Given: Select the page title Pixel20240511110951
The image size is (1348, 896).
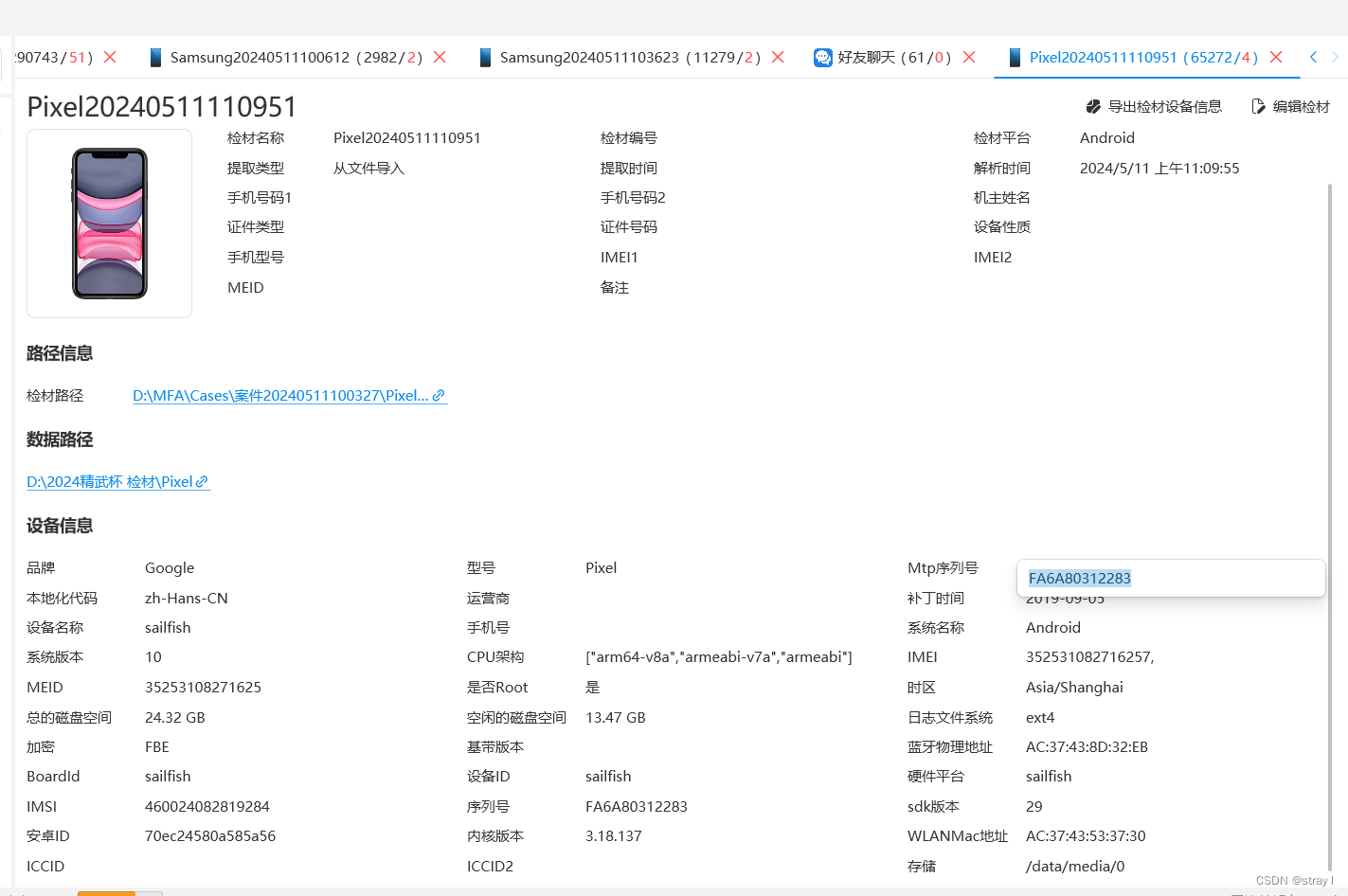Looking at the screenshot, I should [162, 107].
